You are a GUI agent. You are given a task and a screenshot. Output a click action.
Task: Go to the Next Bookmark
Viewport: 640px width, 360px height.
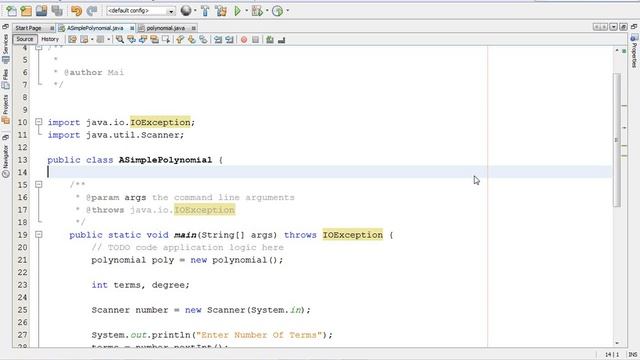point(191,40)
